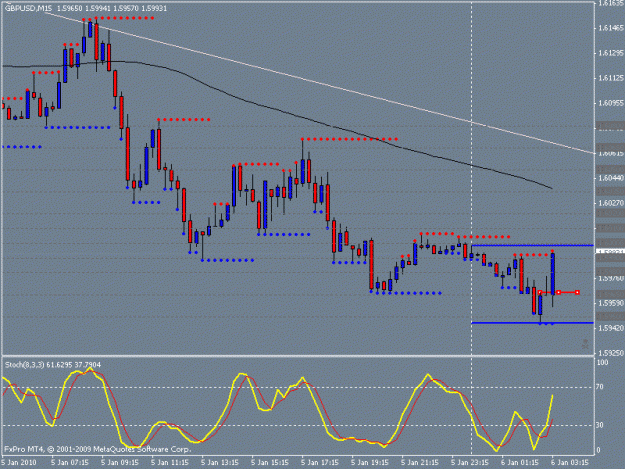625x469 pixels.
Task: Select the right end handle of the red line
Action: 578,292
